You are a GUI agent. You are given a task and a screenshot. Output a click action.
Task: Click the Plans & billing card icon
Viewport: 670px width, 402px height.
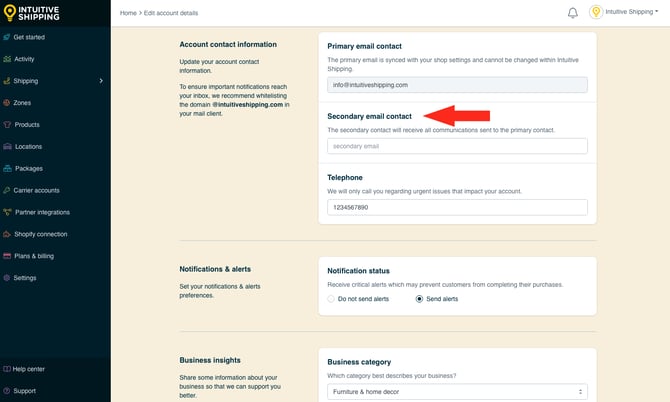pyautogui.click(x=7, y=256)
